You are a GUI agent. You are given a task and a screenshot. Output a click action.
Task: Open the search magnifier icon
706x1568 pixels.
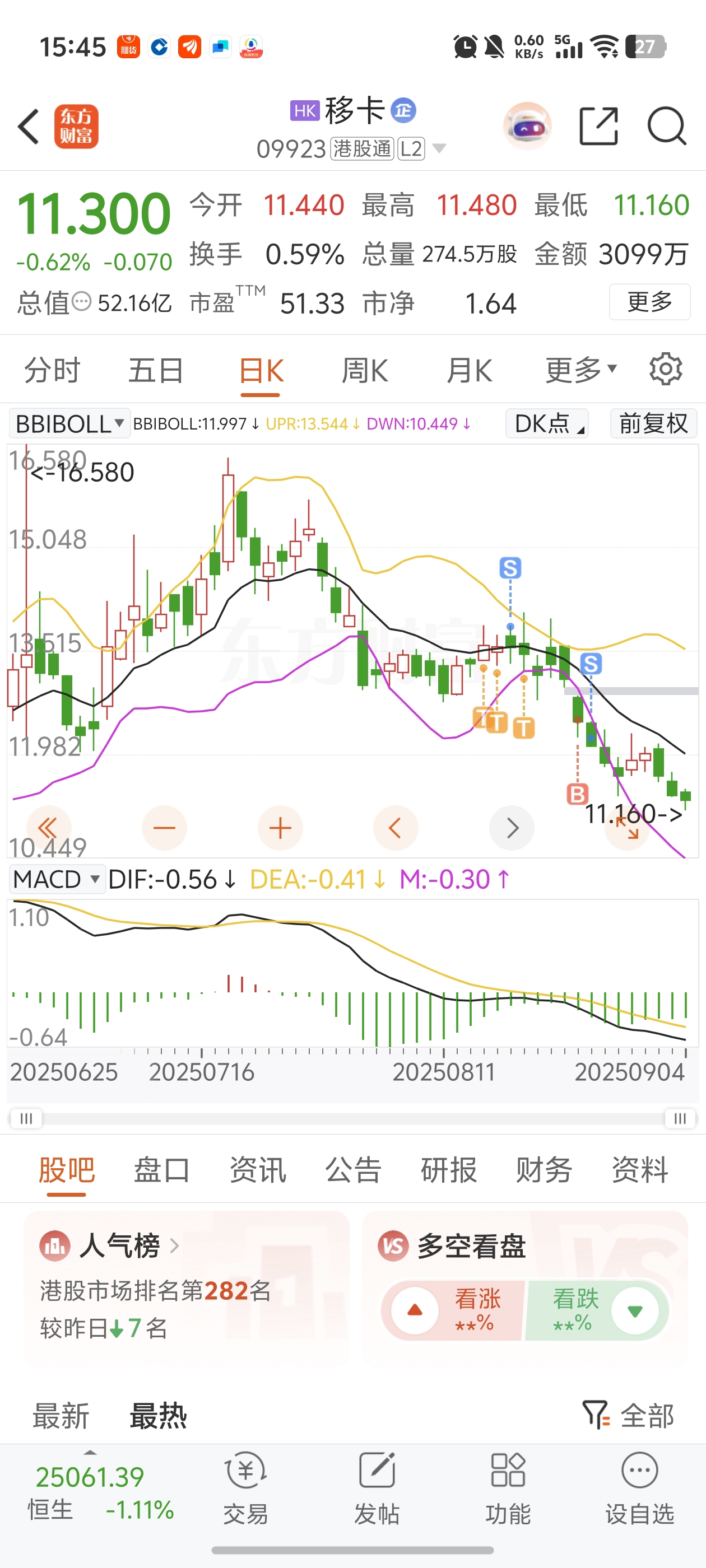(x=666, y=126)
